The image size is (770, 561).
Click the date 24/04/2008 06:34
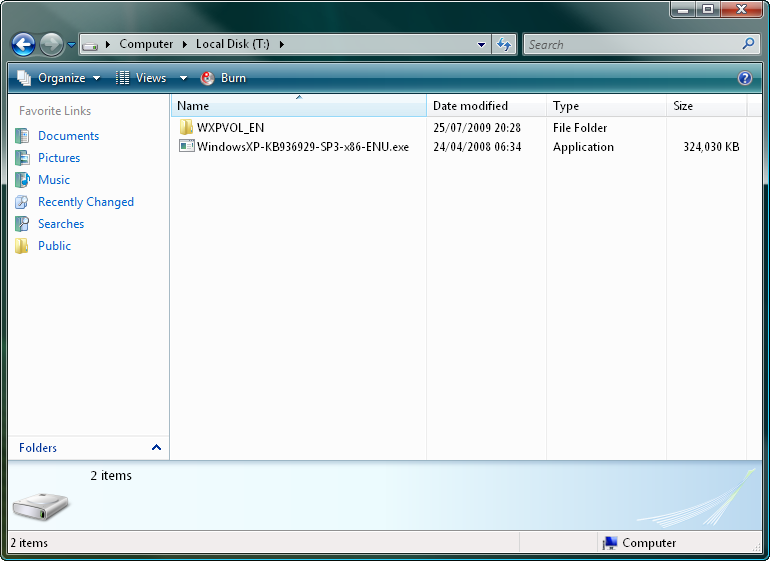tap(477, 147)
